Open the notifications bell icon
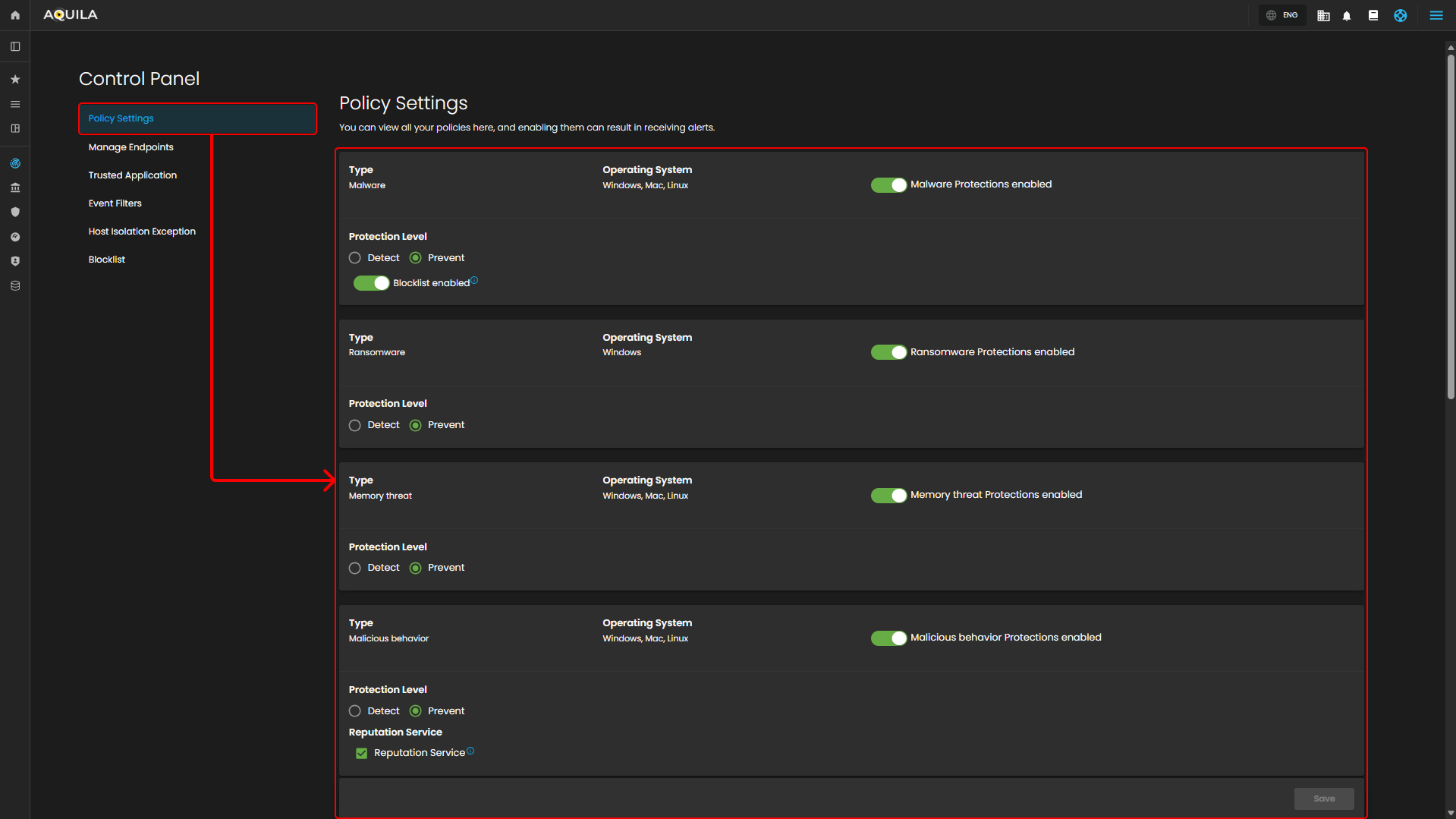This screenshot has height=819, width=1456. [x=1347, y=16]
